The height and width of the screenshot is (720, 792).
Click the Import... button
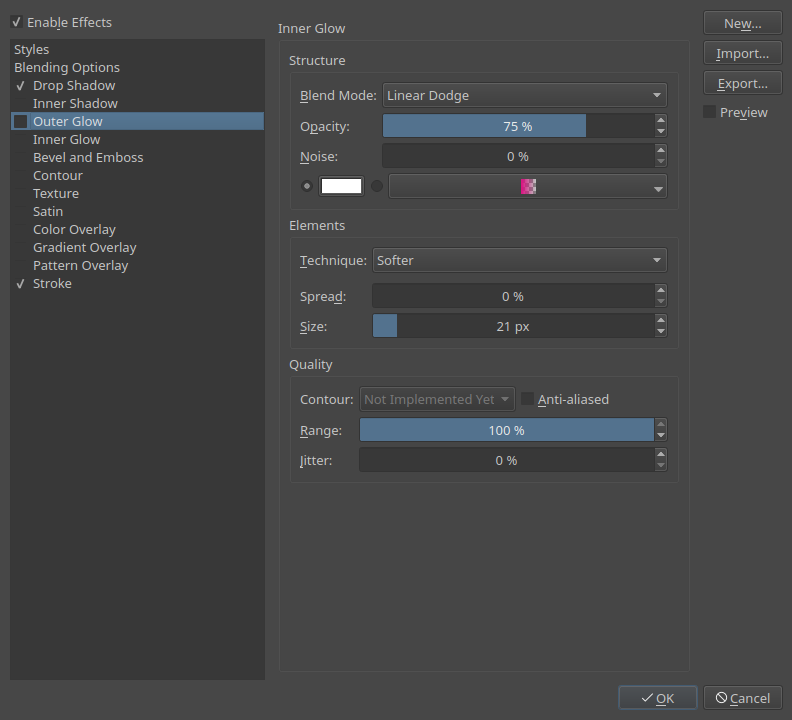coord(742,54)
